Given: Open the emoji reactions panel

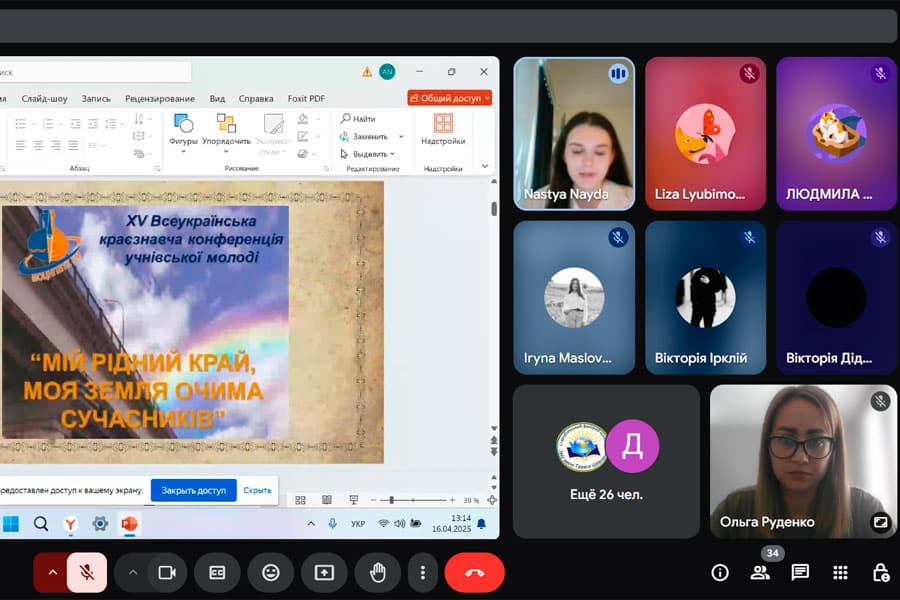Looking at the screenshot, I should click(270, 572).
